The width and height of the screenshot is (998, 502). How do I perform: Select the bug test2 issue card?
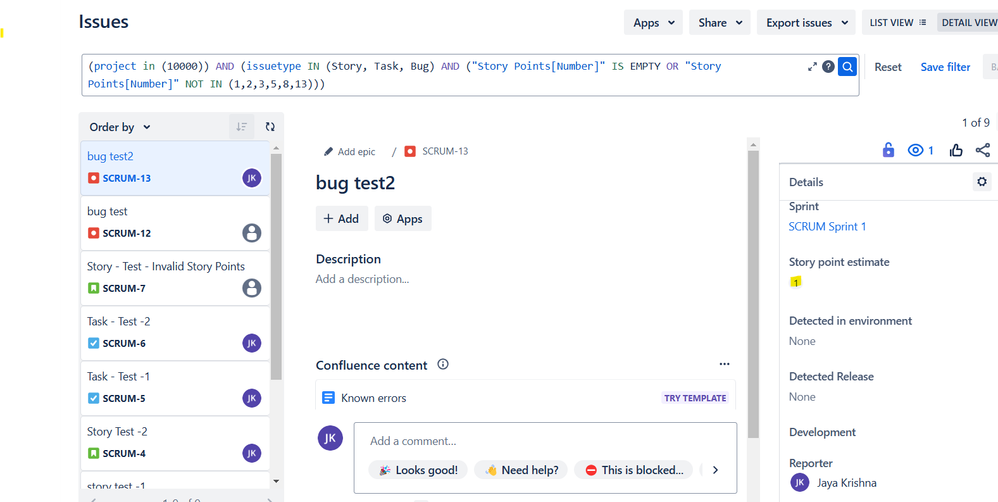[175, 168]
